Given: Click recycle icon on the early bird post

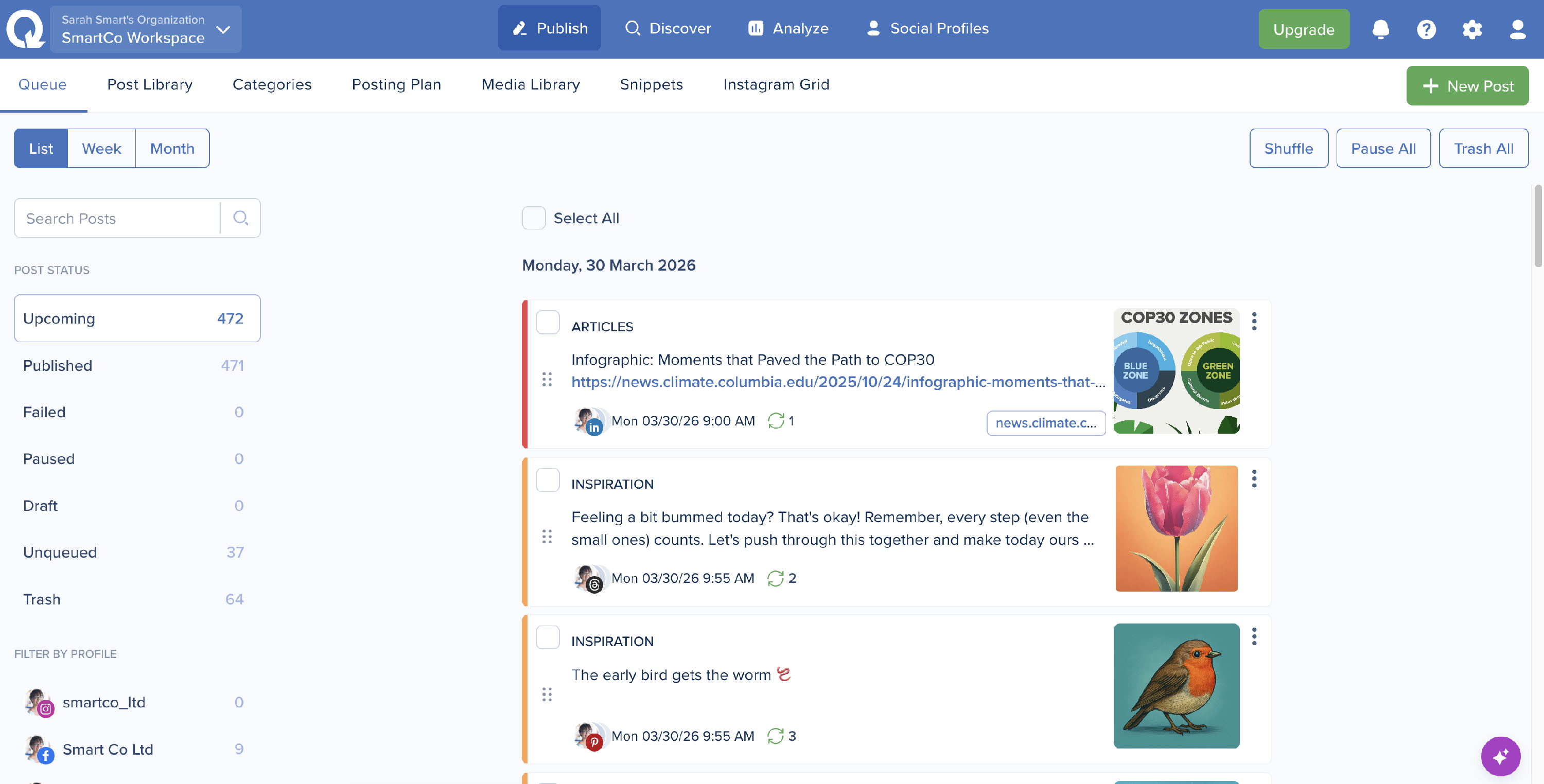Looking at the screenshot, I should click(775, 736).
